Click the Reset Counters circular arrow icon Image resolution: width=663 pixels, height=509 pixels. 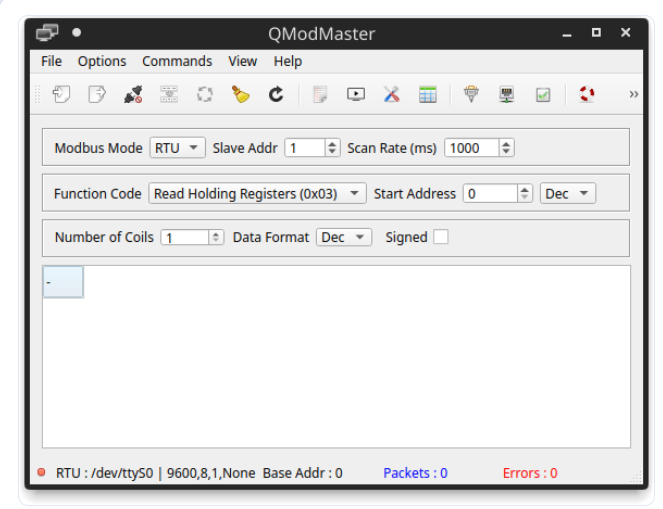click(x=276, y=94)
